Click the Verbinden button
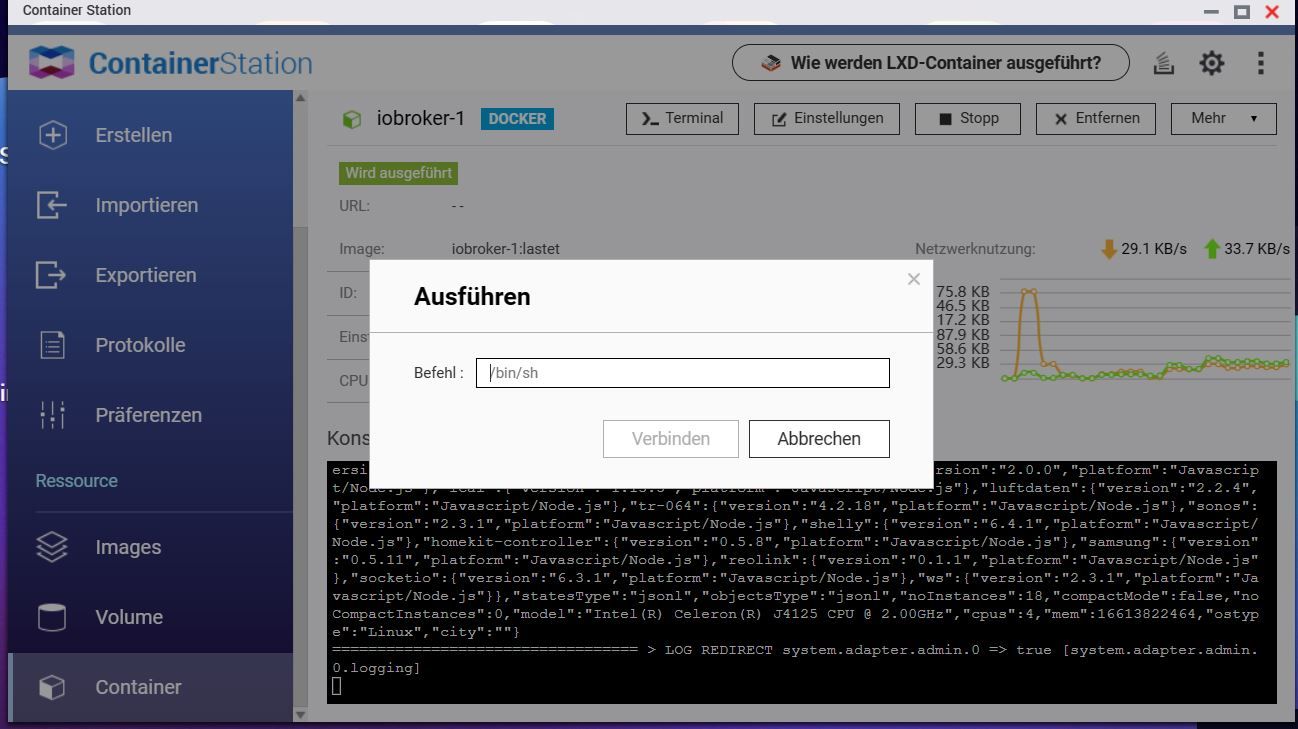This screenshot has width=1298, height=729. [x=671, y=439]
